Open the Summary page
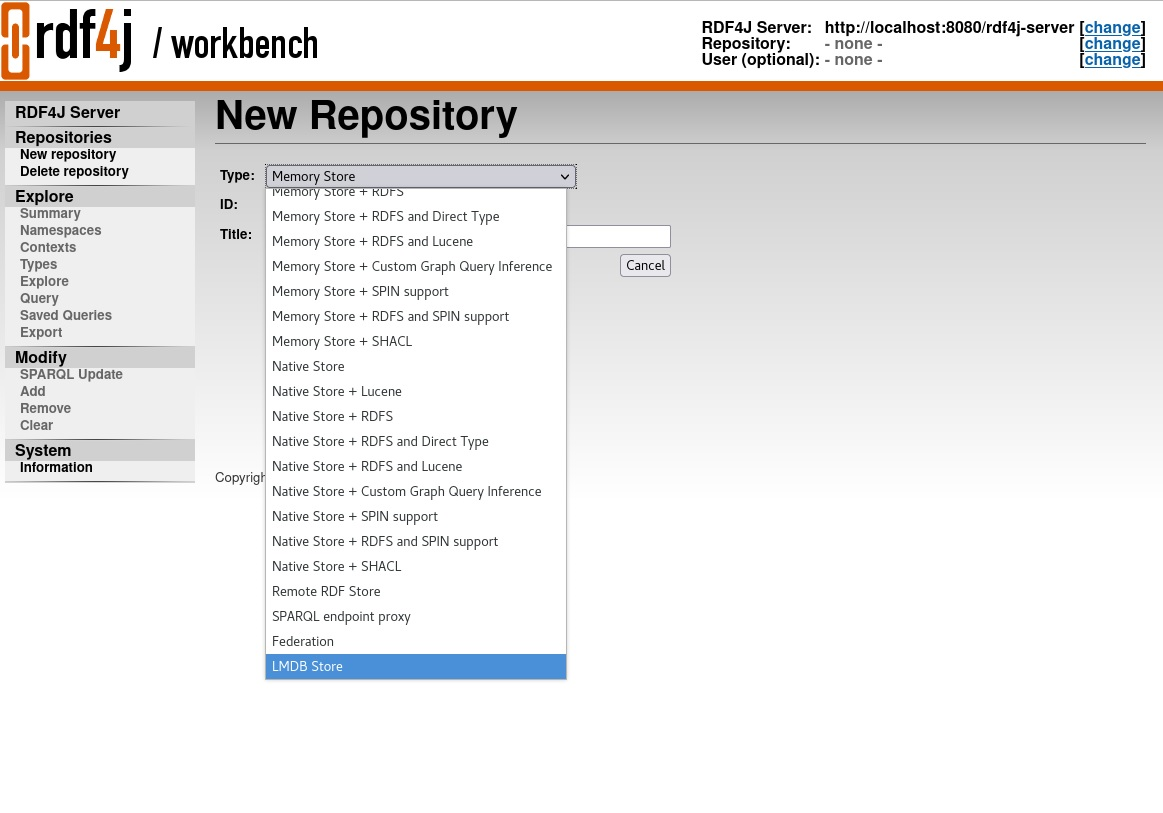 coord(50,214)
